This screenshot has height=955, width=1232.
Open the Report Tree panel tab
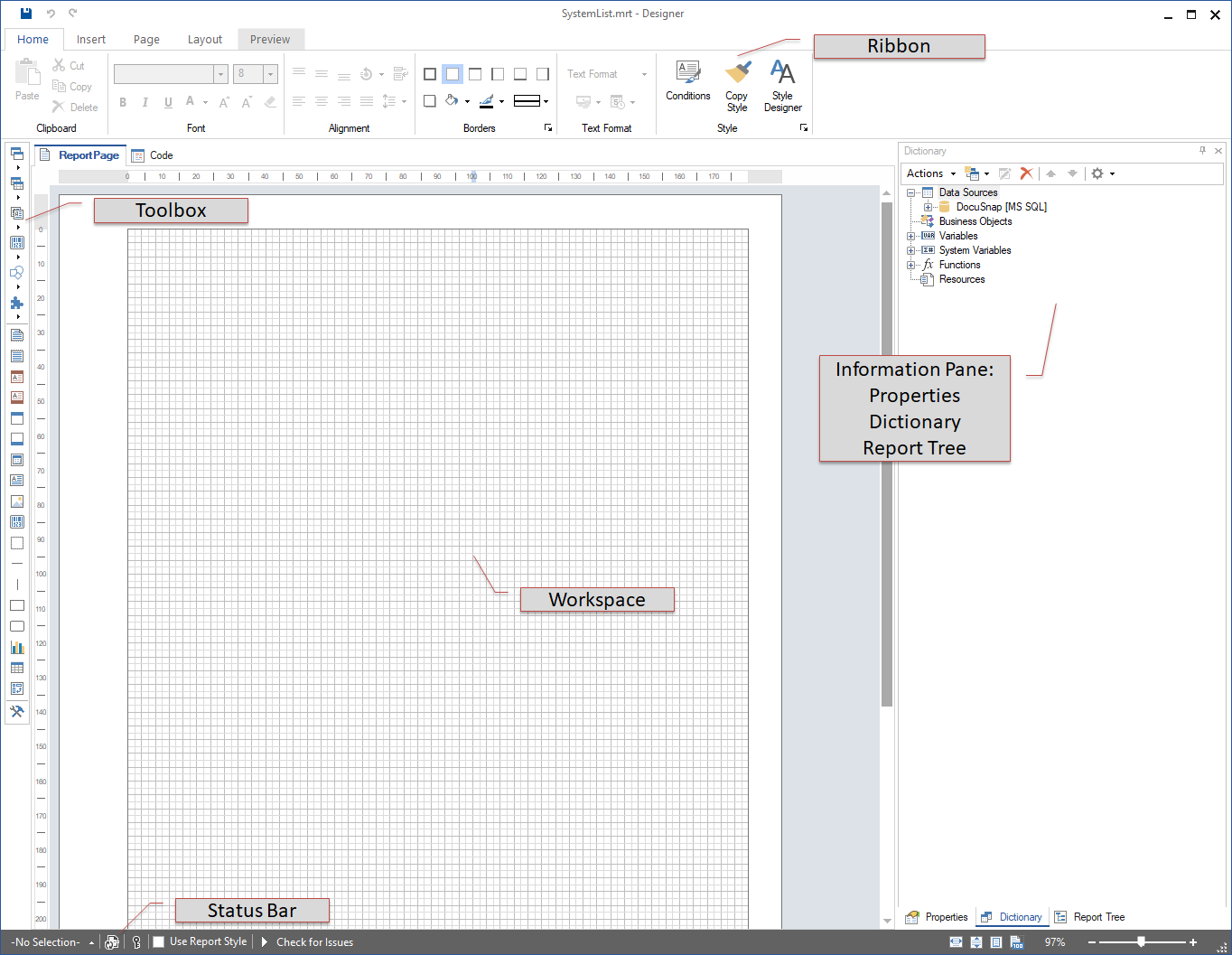1089,917
